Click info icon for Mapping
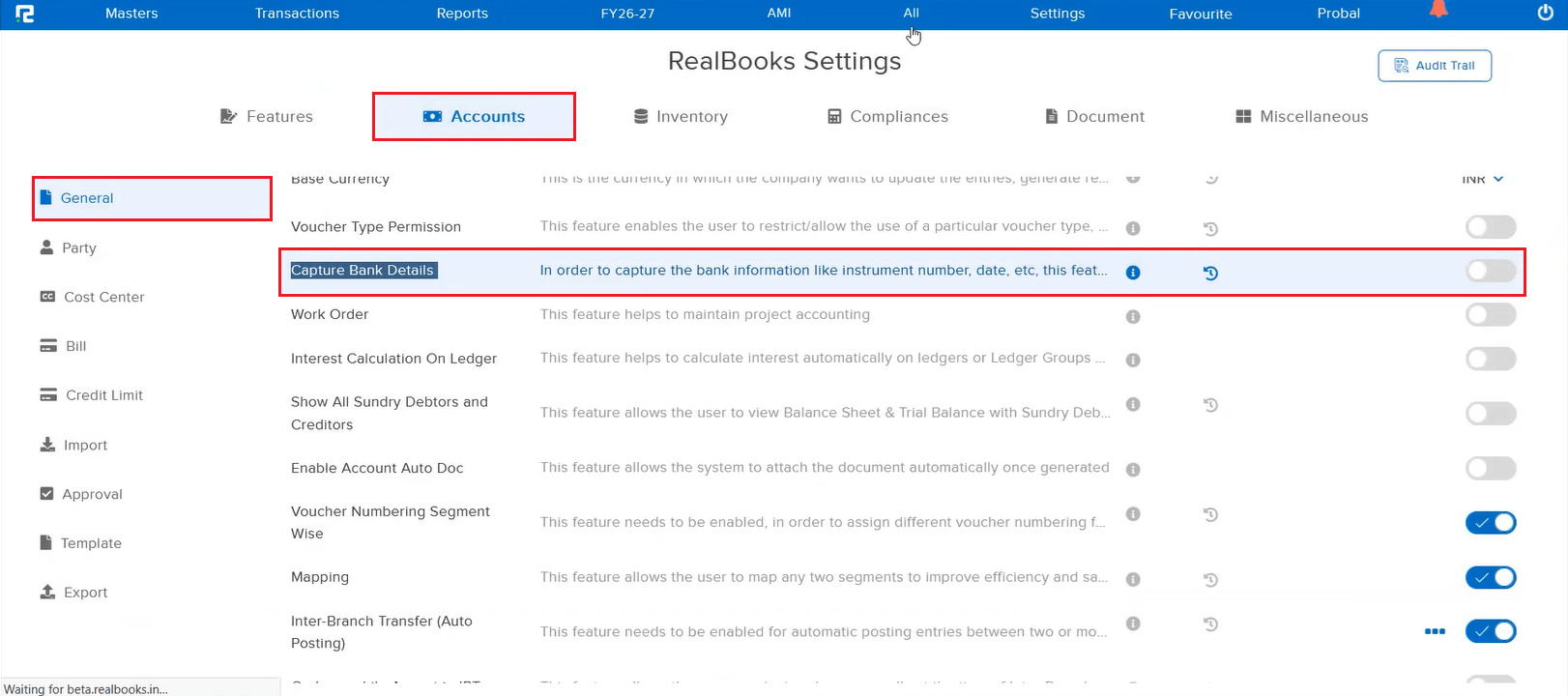Image resolution: width=1568 pixels, height=696 pixels. pyautogui.click(x=1133, y=579)
